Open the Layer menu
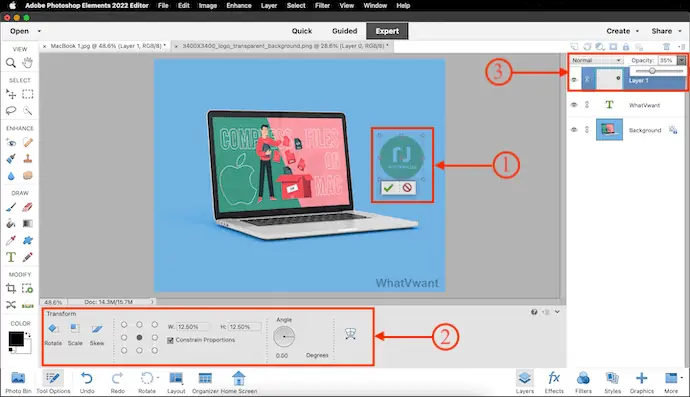Viewport: 690px width, 397px height. pos(268,6)
